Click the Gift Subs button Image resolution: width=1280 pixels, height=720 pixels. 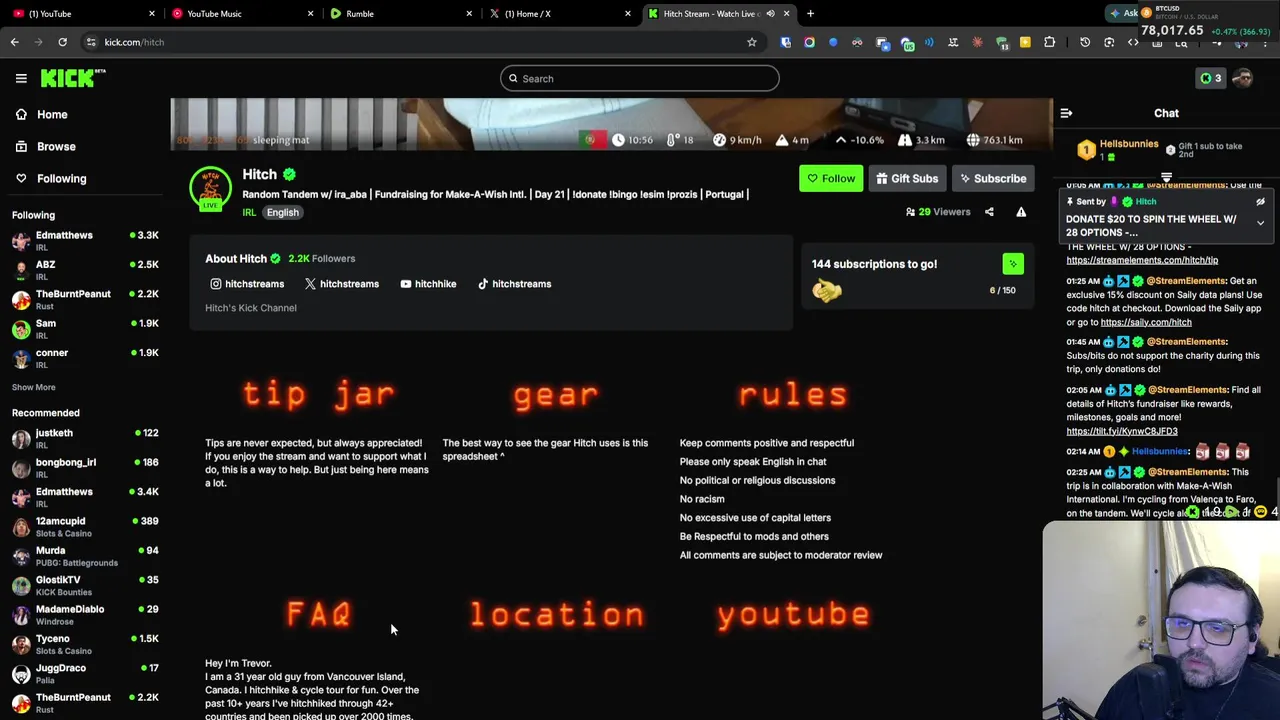coord(907,178)
